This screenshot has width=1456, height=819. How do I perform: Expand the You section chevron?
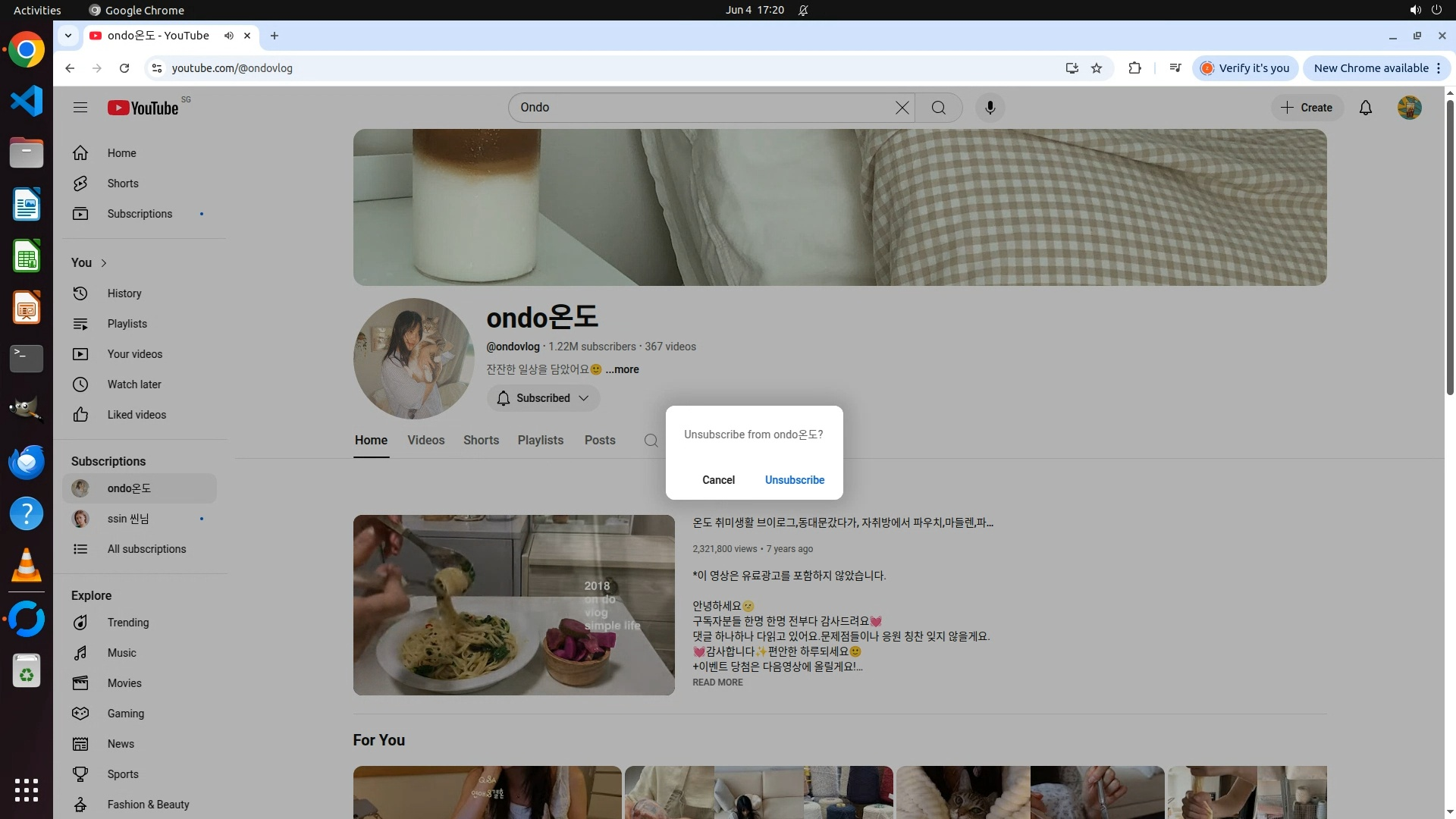point(104,262)
